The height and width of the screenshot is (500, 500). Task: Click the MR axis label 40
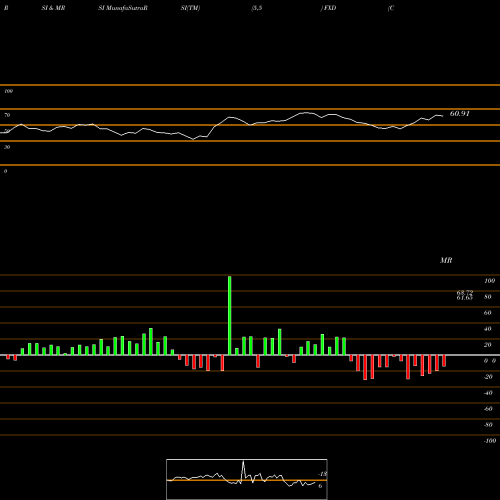487,329
